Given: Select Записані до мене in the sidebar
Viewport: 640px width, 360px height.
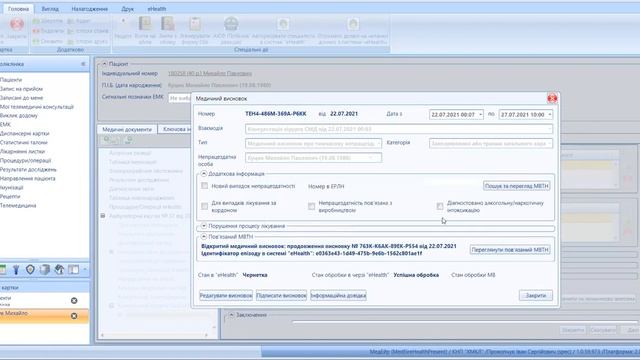Looking at the screenshot, I should coord(21,98).
